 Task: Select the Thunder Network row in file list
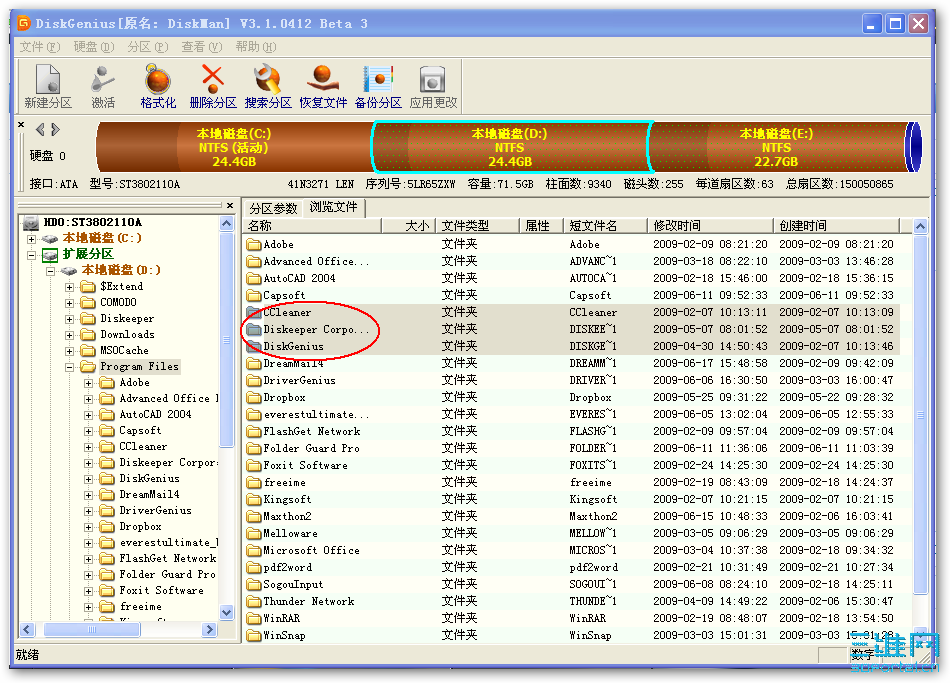pyautogui.click(x=573, y=601)
